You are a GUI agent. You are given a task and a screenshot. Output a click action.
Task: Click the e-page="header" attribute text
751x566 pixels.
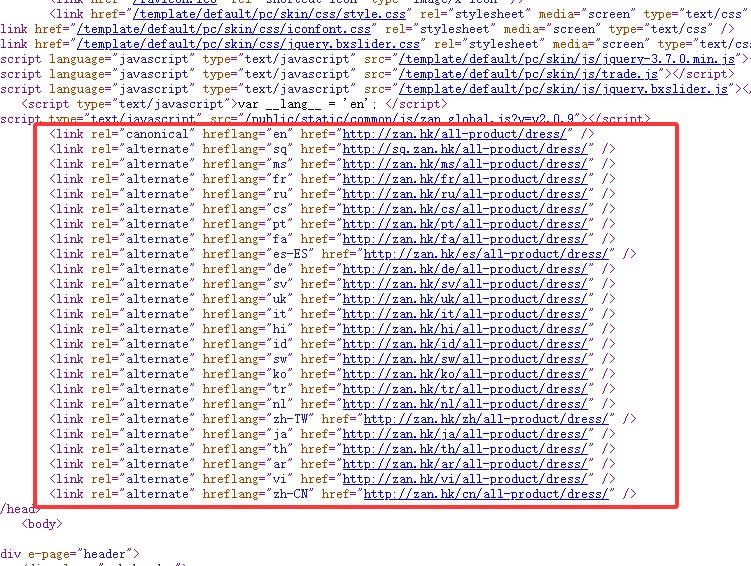click(80, 554)
